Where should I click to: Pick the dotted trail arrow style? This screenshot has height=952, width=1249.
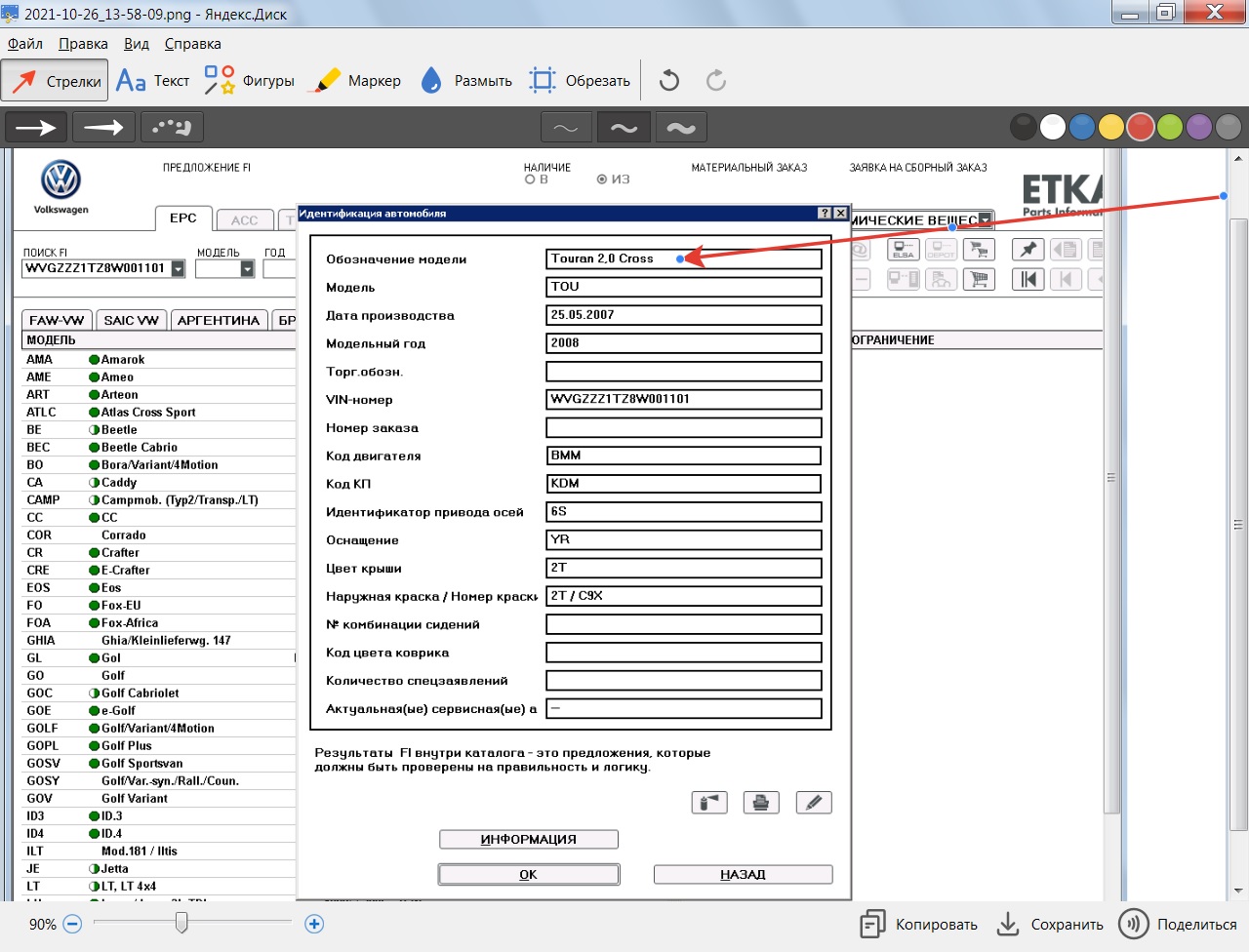[172, 127]
